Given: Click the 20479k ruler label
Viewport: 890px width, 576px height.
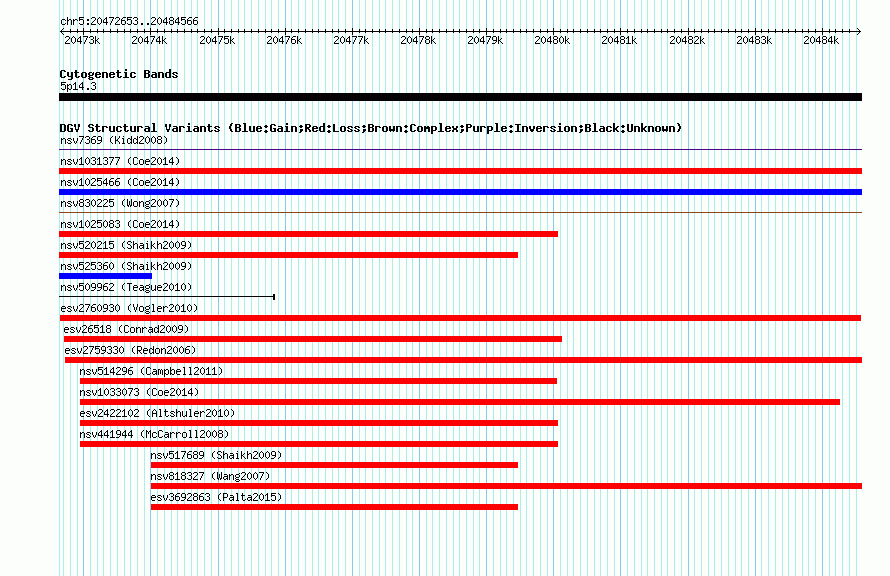Looking at the screenshot, I should [485, 40].
